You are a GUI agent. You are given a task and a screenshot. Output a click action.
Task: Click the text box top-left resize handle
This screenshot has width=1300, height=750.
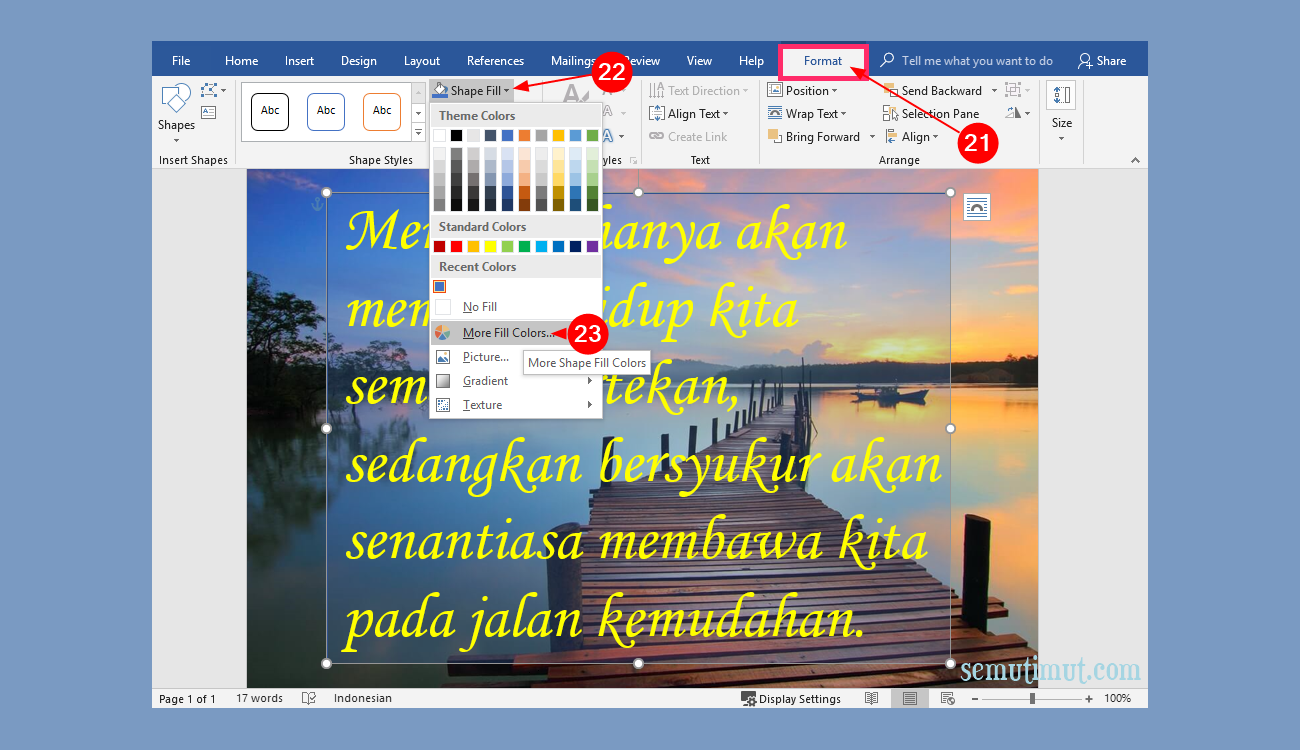click(x=326, y=192)
